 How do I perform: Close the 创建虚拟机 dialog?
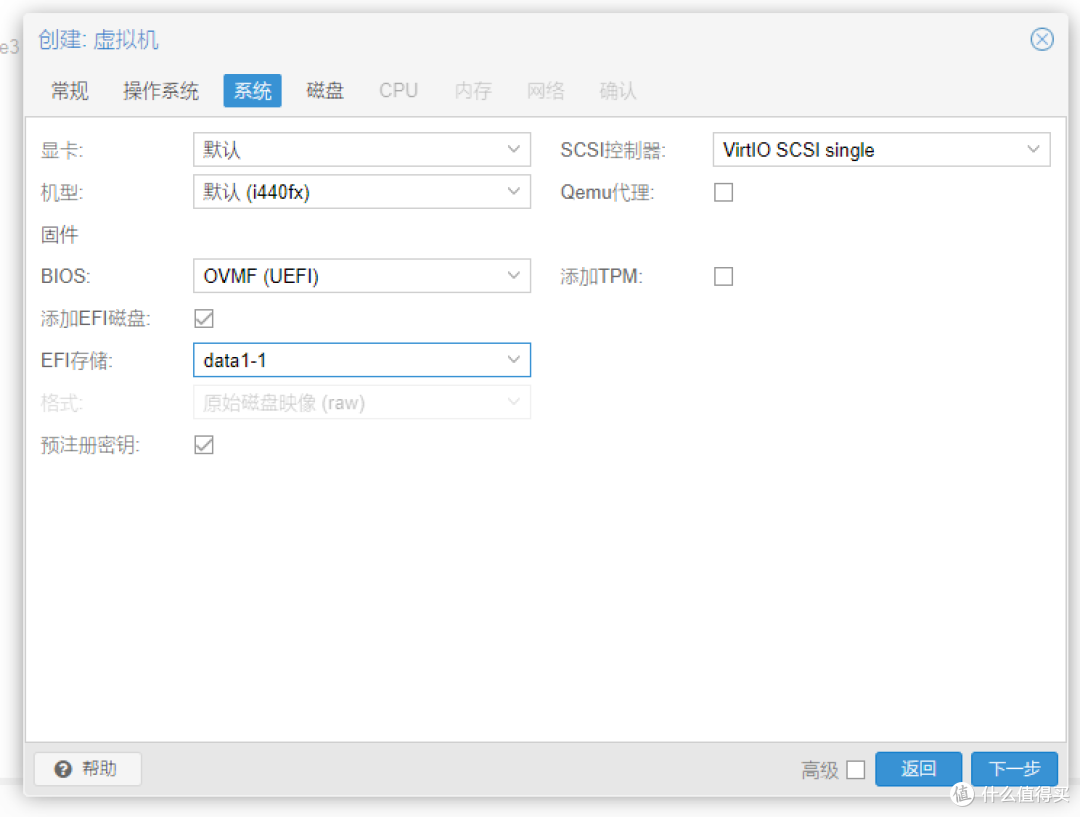[x=1042, y=39]
